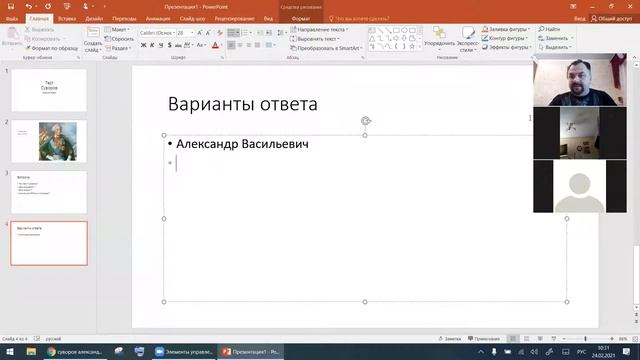The width and height of the screenshot is (640, 360).
Task: Select the line arrow shape in gallery
Action: pos(388,31)
